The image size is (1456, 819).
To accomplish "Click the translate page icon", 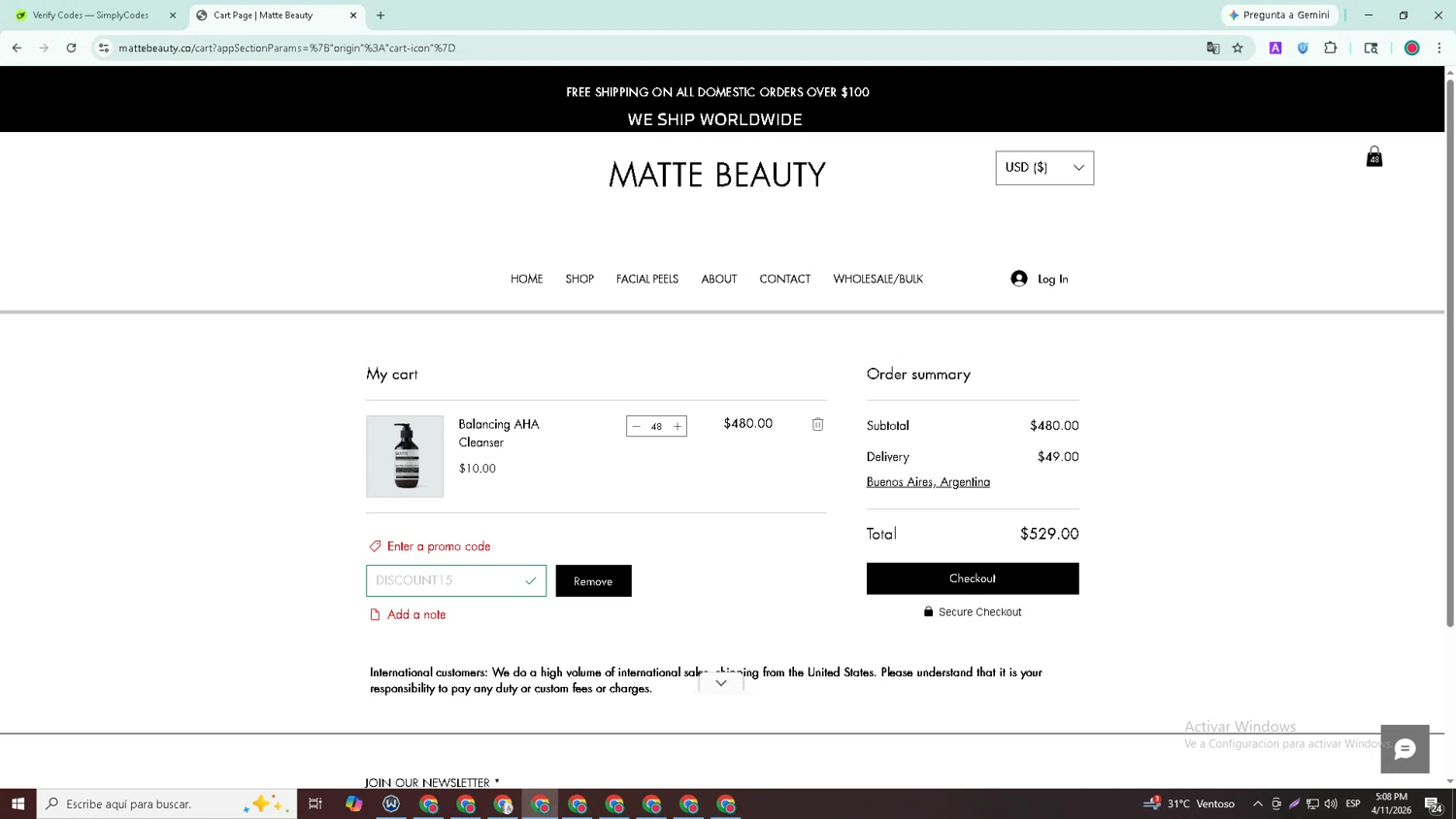I will pyautogui.click(x=1213, y=48).
